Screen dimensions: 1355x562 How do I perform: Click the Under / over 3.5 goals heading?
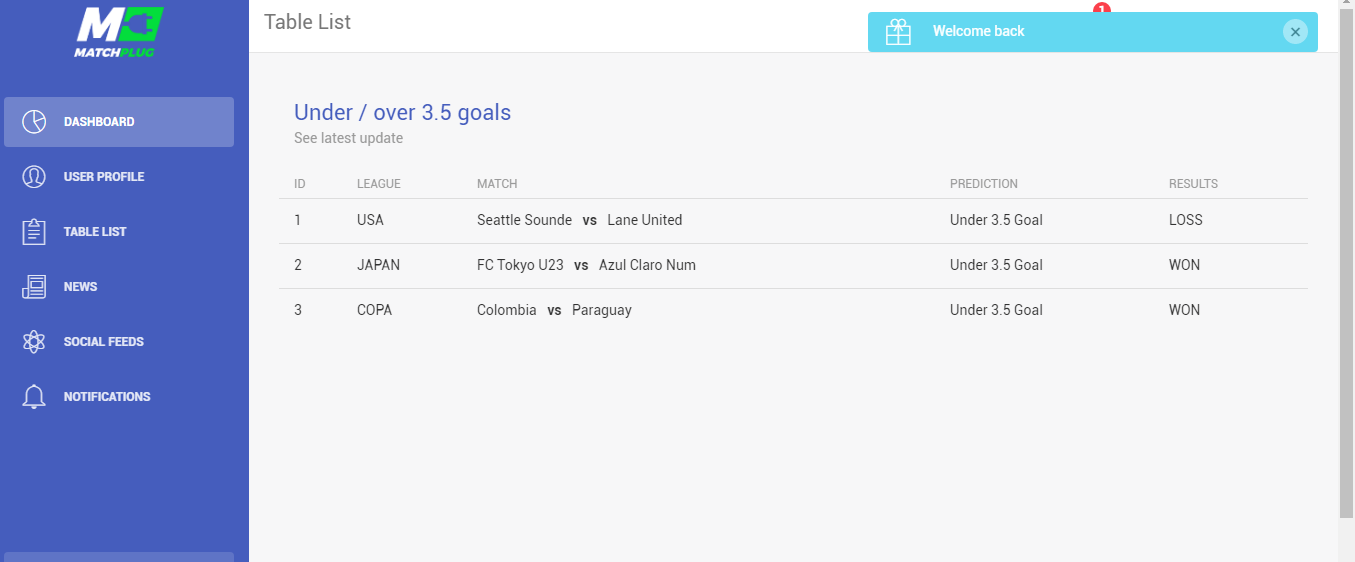click(x=402, y=112)
